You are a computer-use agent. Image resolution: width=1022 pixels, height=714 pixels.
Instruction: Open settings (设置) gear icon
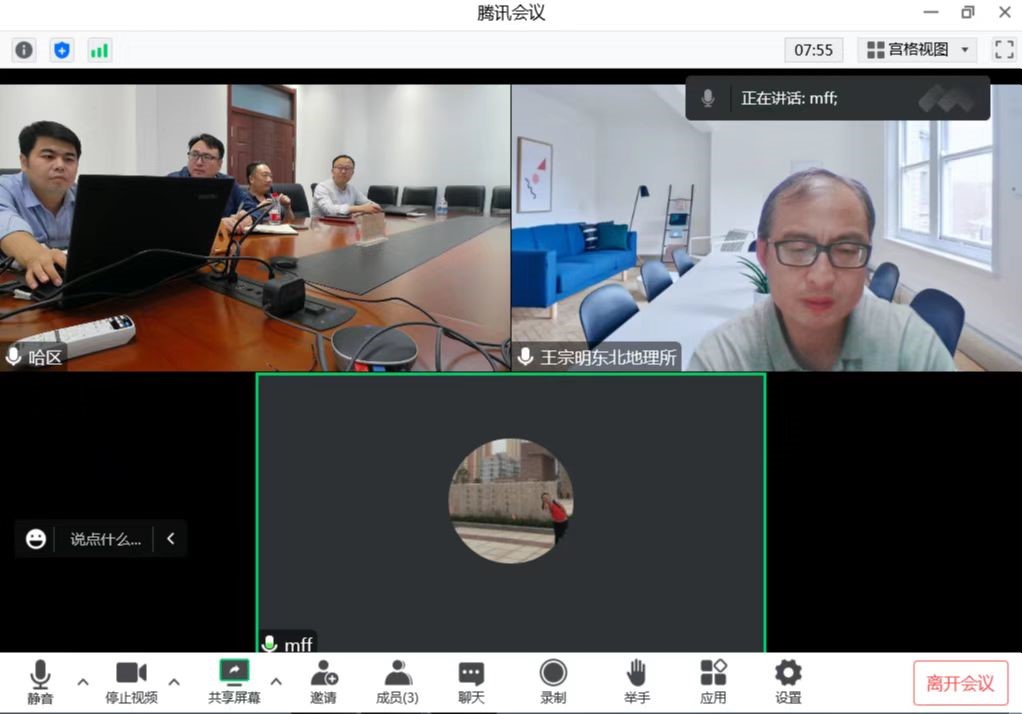pyautogui.click(x=788, y=681)
